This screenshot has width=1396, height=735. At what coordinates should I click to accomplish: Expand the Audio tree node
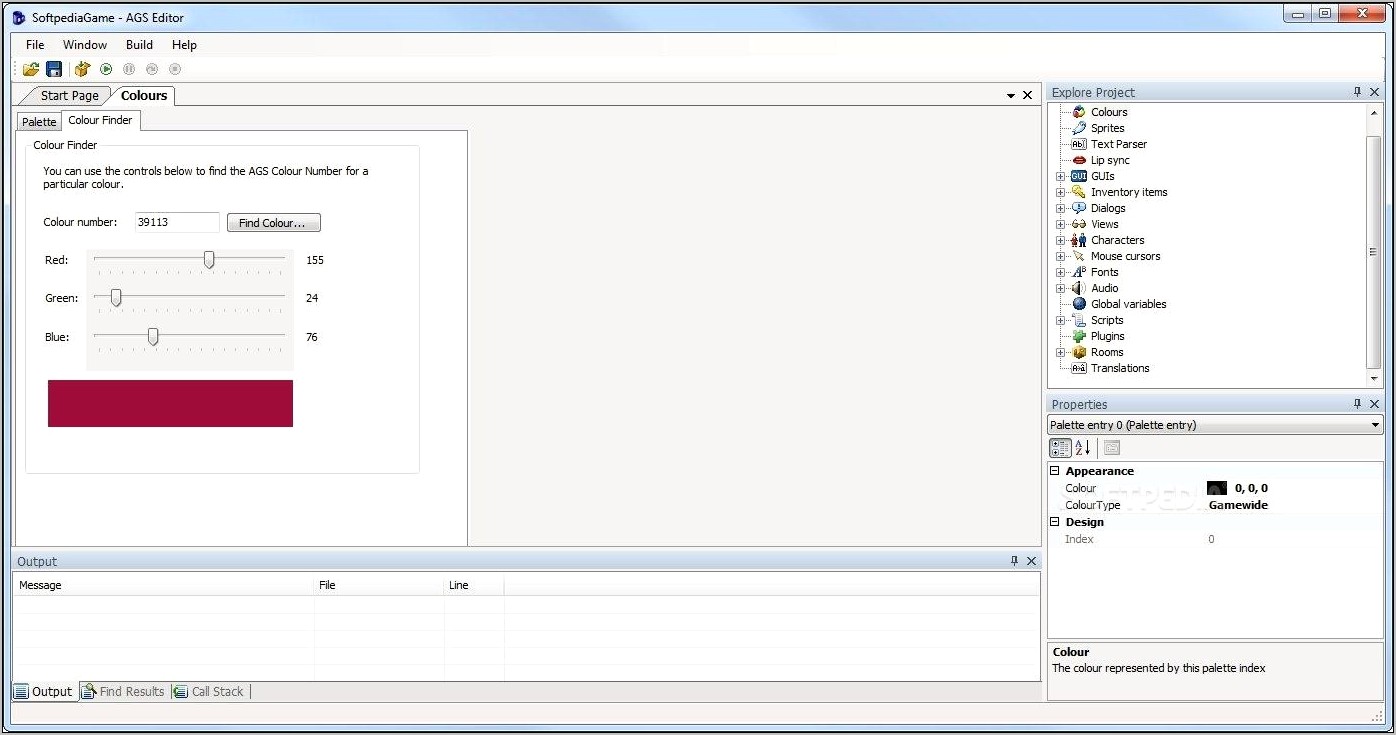coord(1060,288)
